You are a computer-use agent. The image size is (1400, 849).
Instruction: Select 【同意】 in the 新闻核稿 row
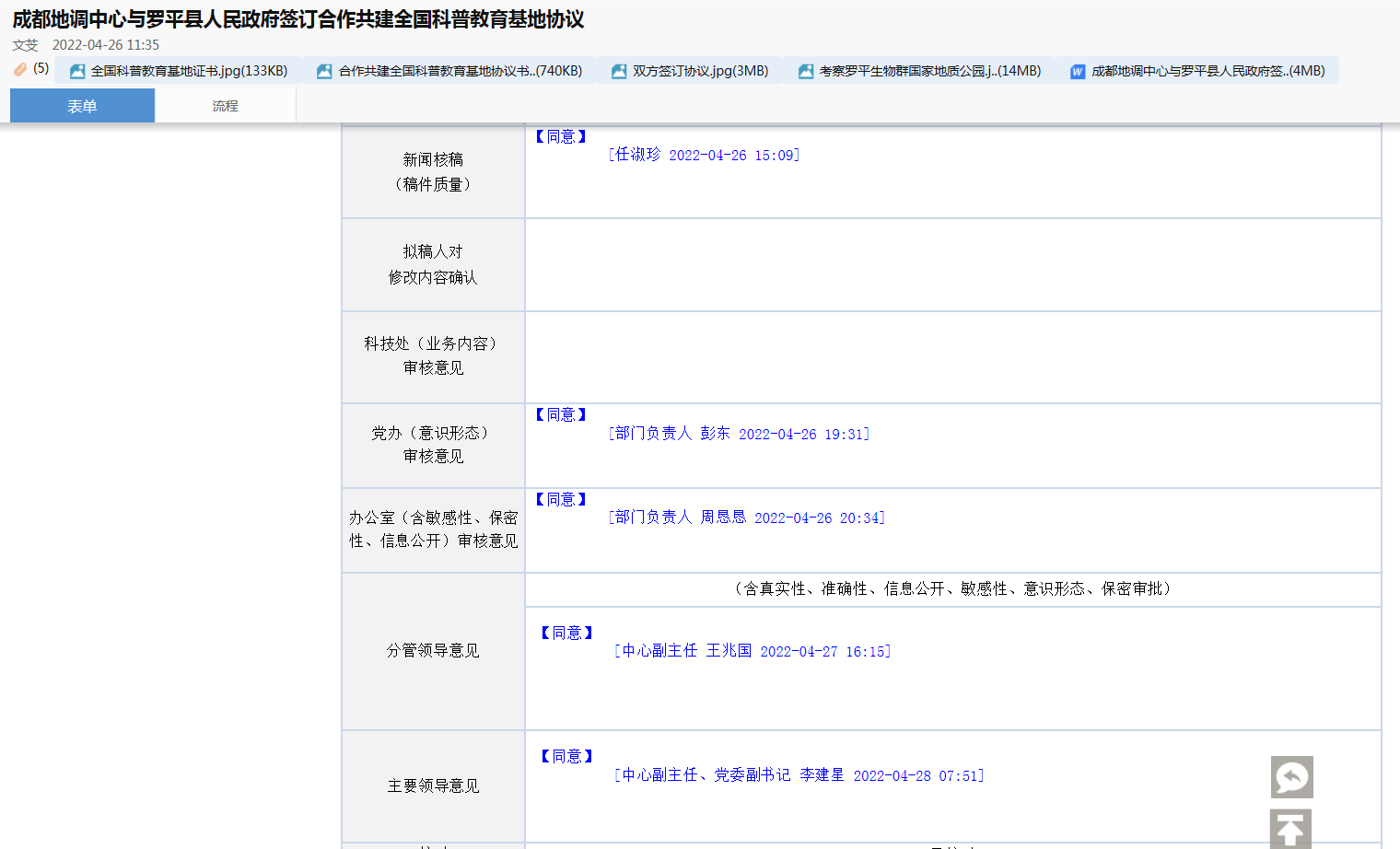561,137
